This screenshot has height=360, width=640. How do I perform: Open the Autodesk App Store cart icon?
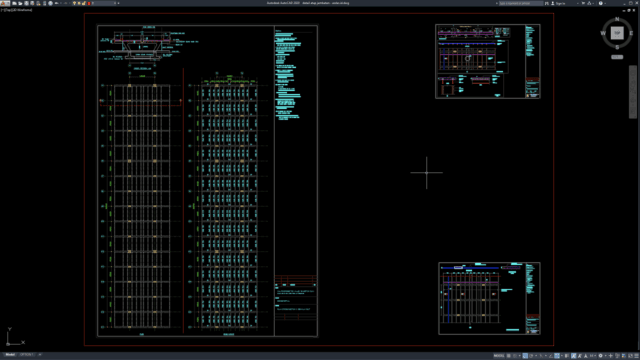tap(583, 3)
